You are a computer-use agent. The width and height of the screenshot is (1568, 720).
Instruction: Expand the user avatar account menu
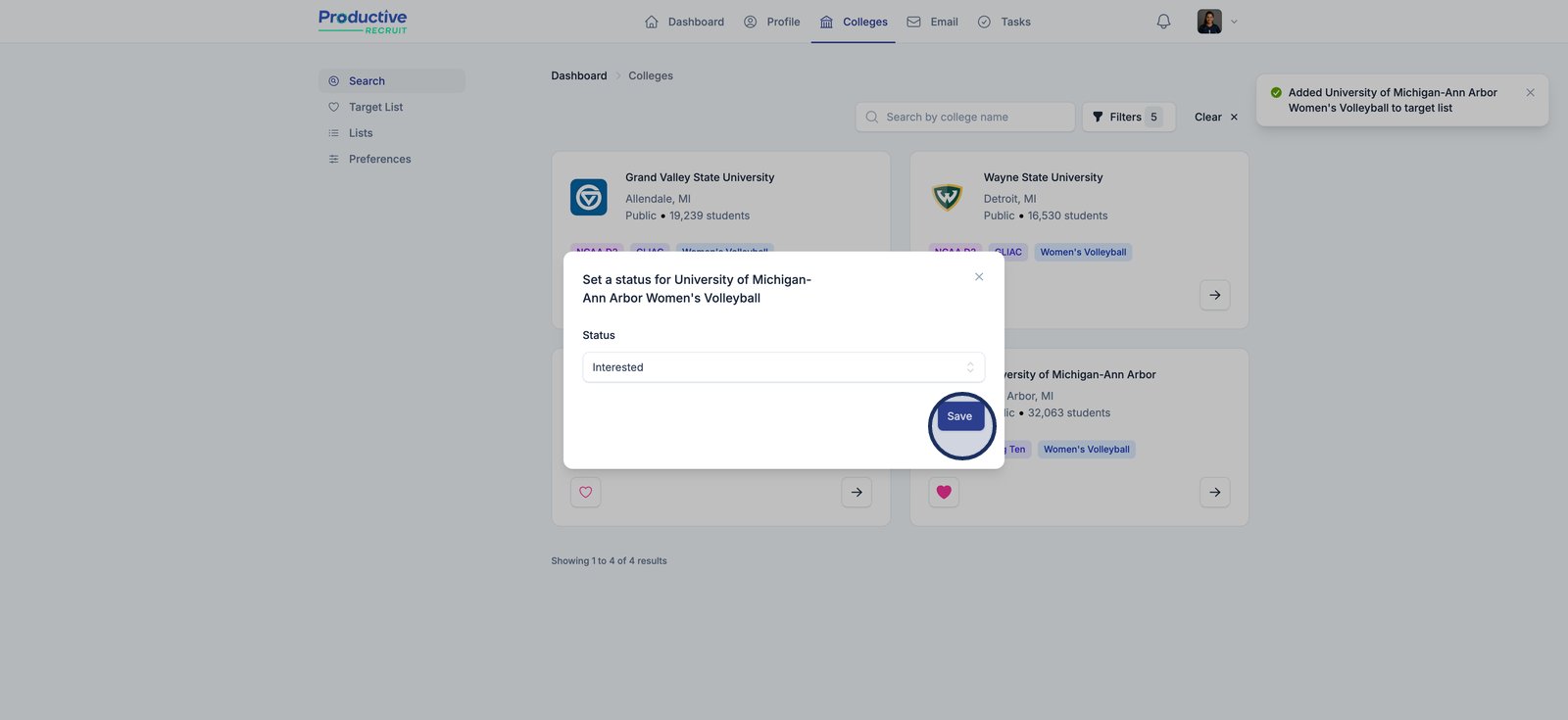pos(1216,22)
